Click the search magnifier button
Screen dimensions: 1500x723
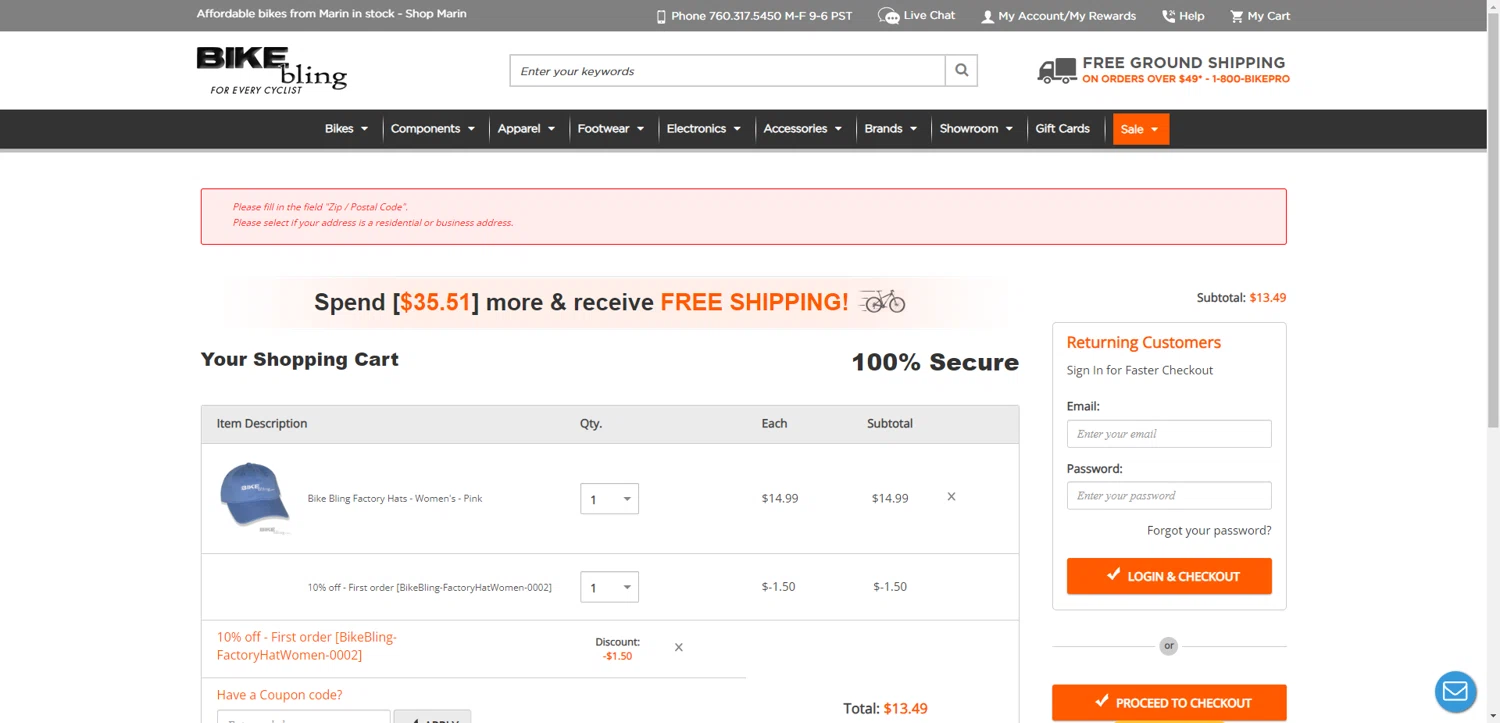[961, 71]
